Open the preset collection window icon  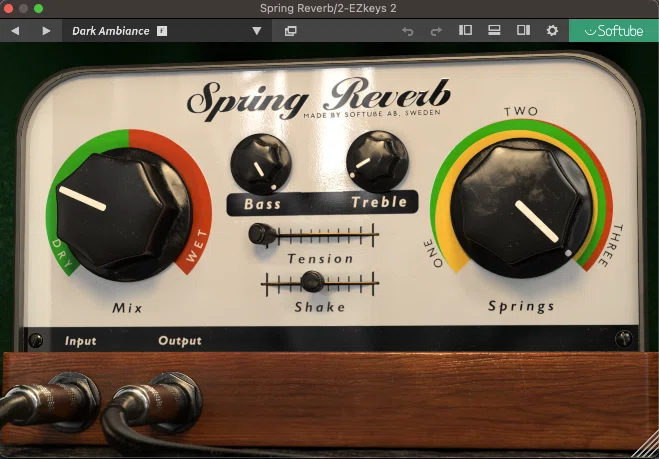point(290,31)
